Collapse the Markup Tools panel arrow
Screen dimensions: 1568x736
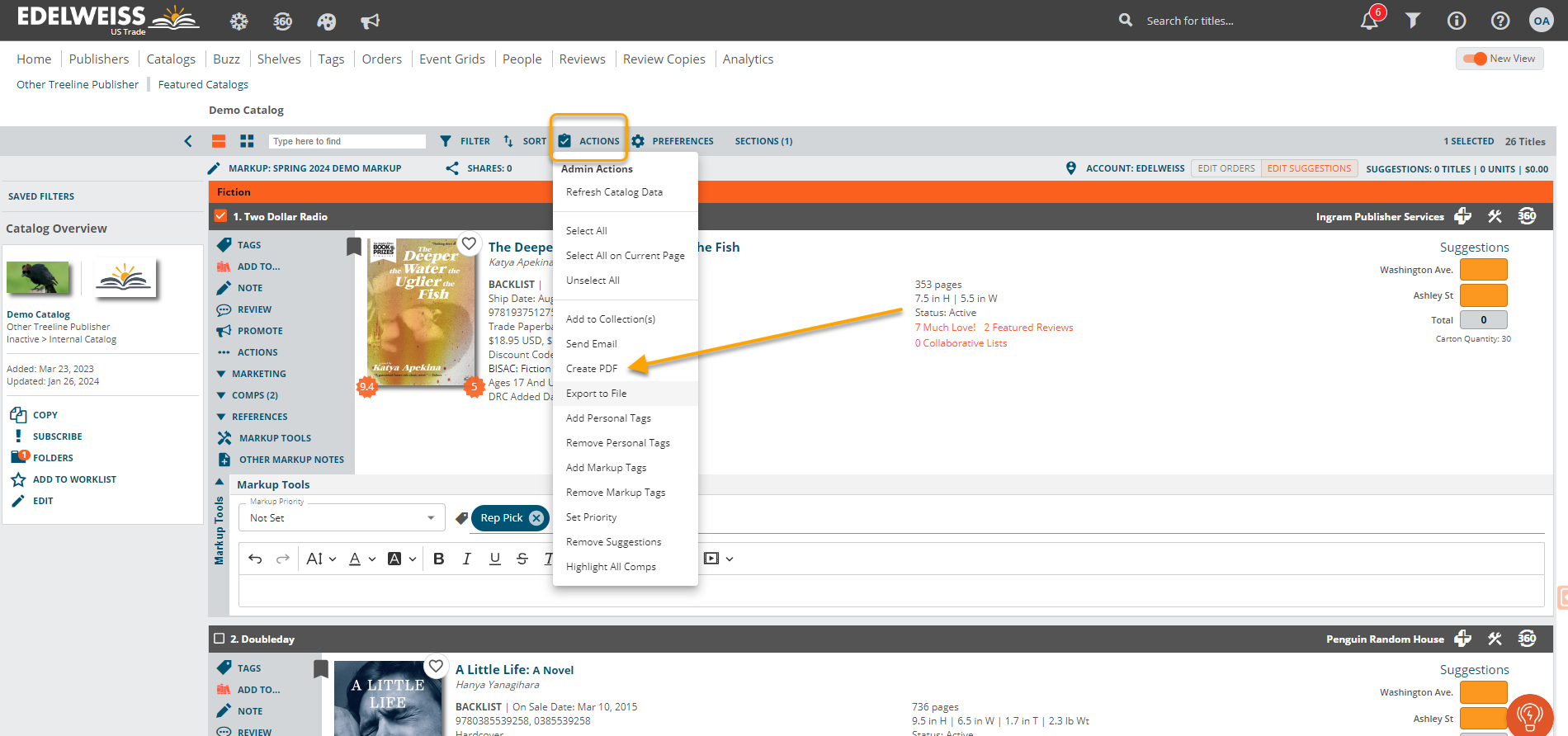click(x=219, y=481)
